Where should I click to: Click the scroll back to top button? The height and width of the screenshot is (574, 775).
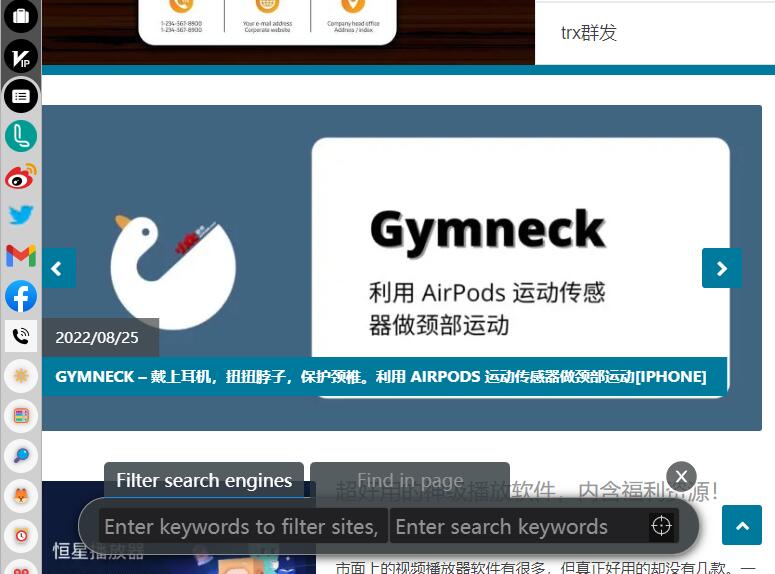[x=741, y=525]
